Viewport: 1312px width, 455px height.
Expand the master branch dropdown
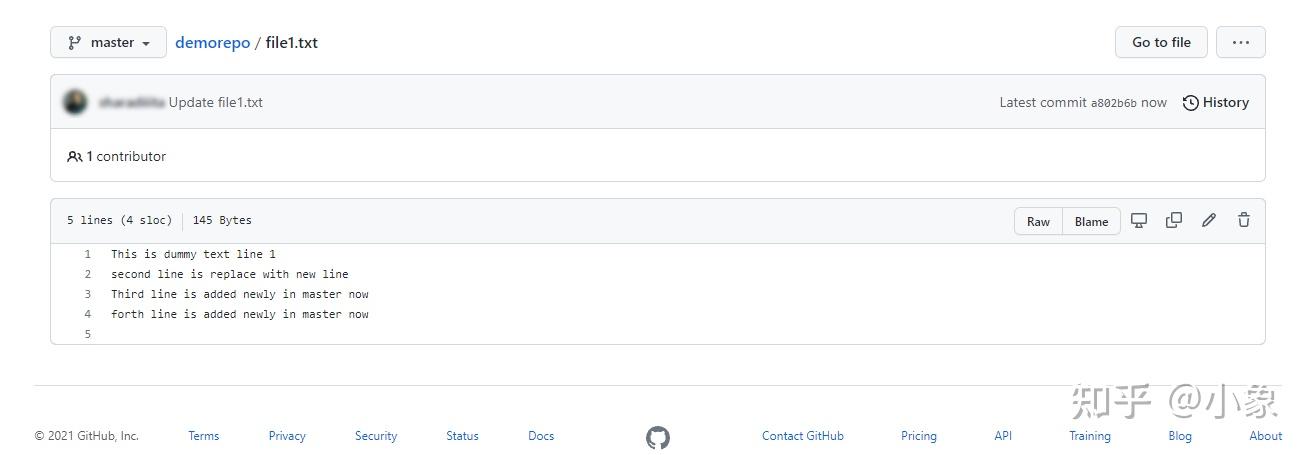pos(109,43)
